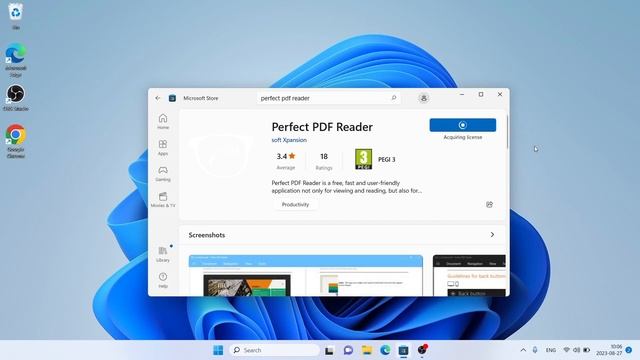Open the volume tray icon
This screenshot has height=360, width=640.
pos(576,350)
